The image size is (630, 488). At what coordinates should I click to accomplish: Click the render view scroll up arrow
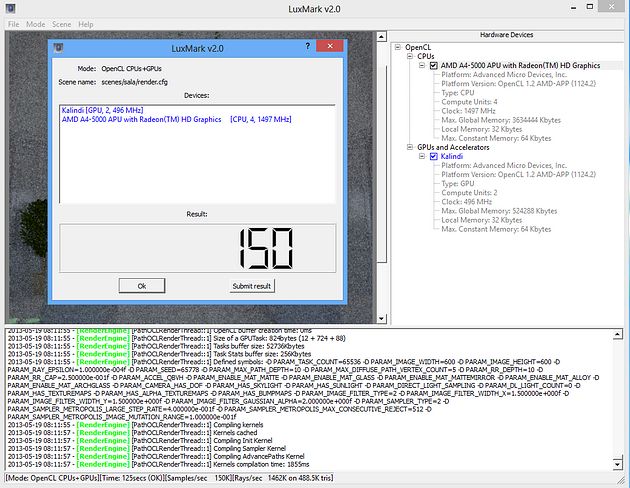tap(381, 37)
